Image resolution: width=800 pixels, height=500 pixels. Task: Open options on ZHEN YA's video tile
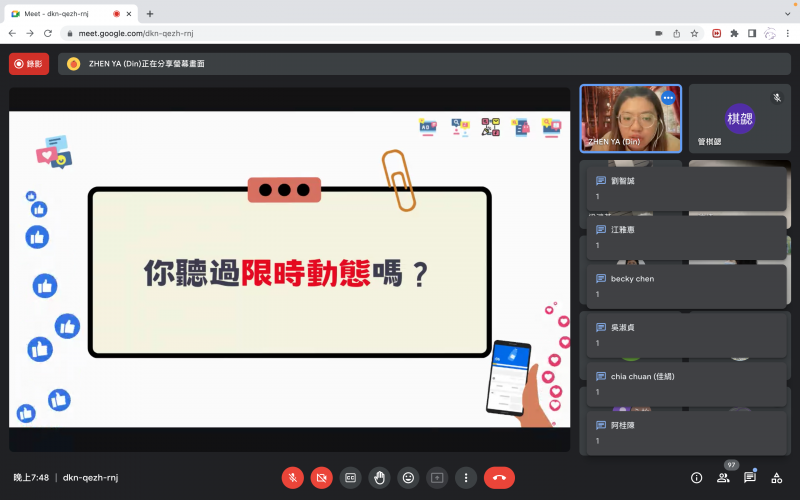(x=668, y=98)
